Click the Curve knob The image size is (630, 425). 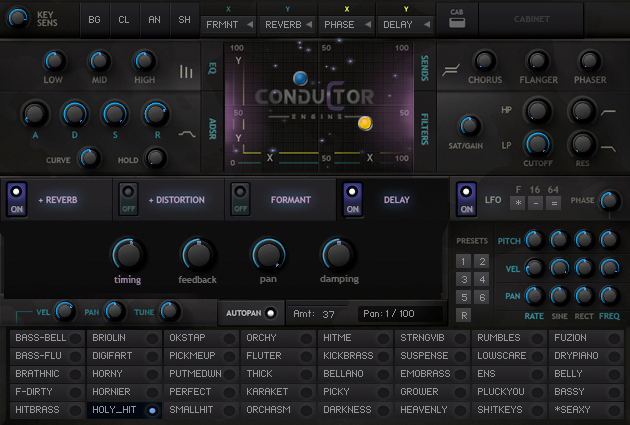pyautogui.click(x=89, y=157)
